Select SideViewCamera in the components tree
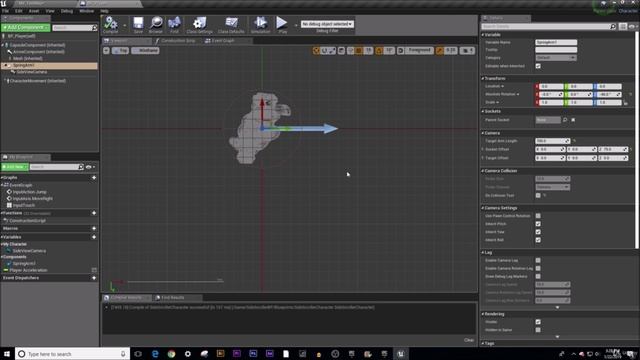The width and height of the screenshot is (640, 360). (x=32, y=72)
